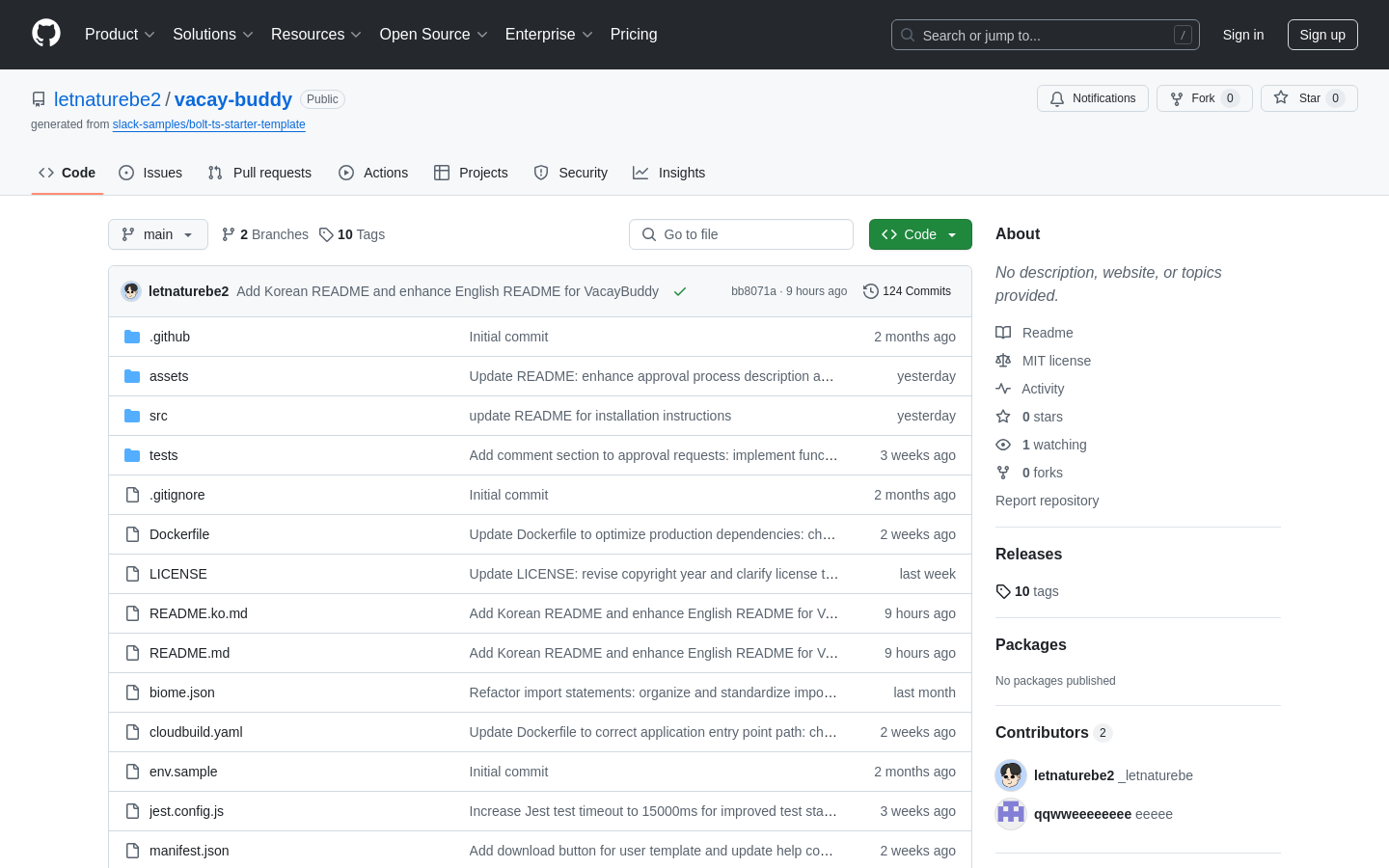
Task: Open the env.sample file
Action: pyautogui.click(x=183, y=772)
